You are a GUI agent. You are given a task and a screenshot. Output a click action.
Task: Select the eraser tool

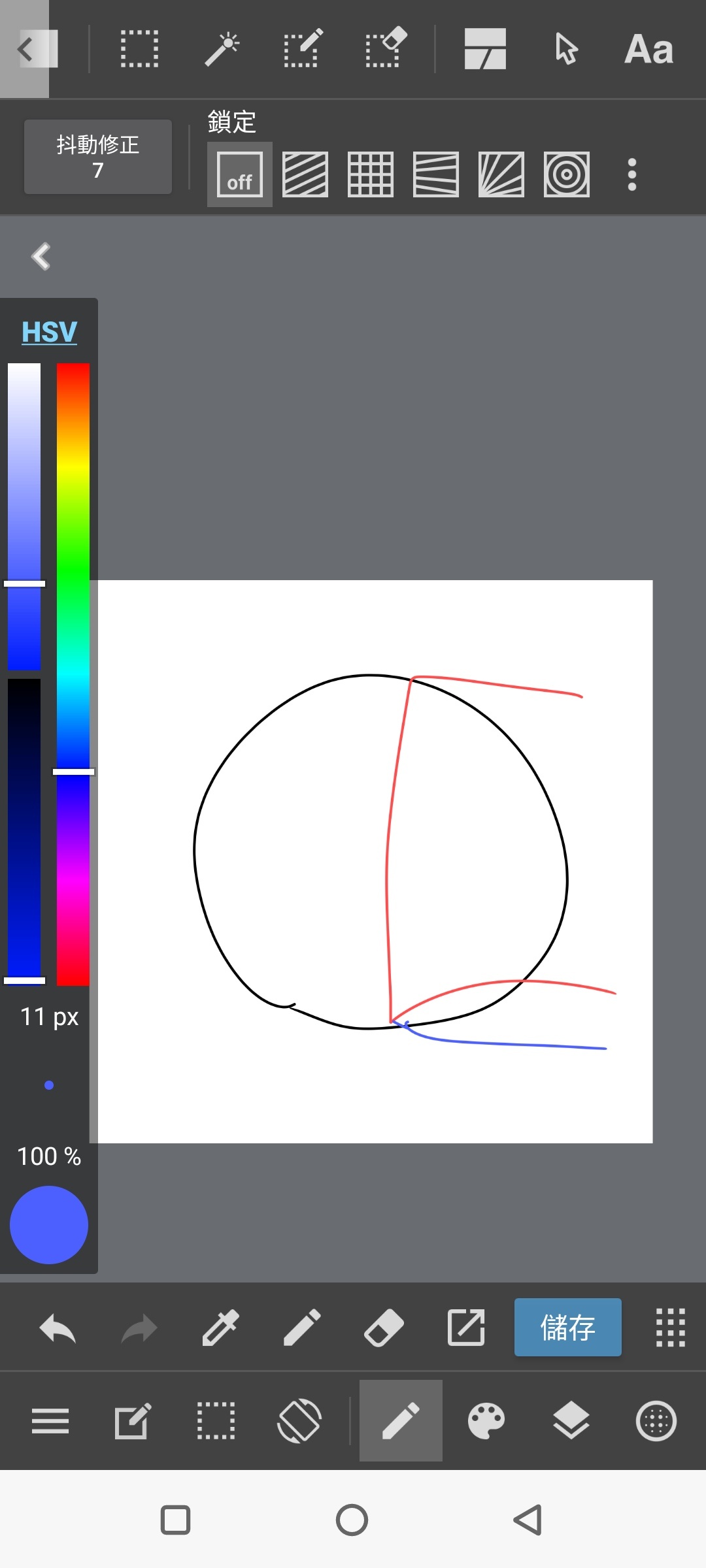[x=384, y=1328]
